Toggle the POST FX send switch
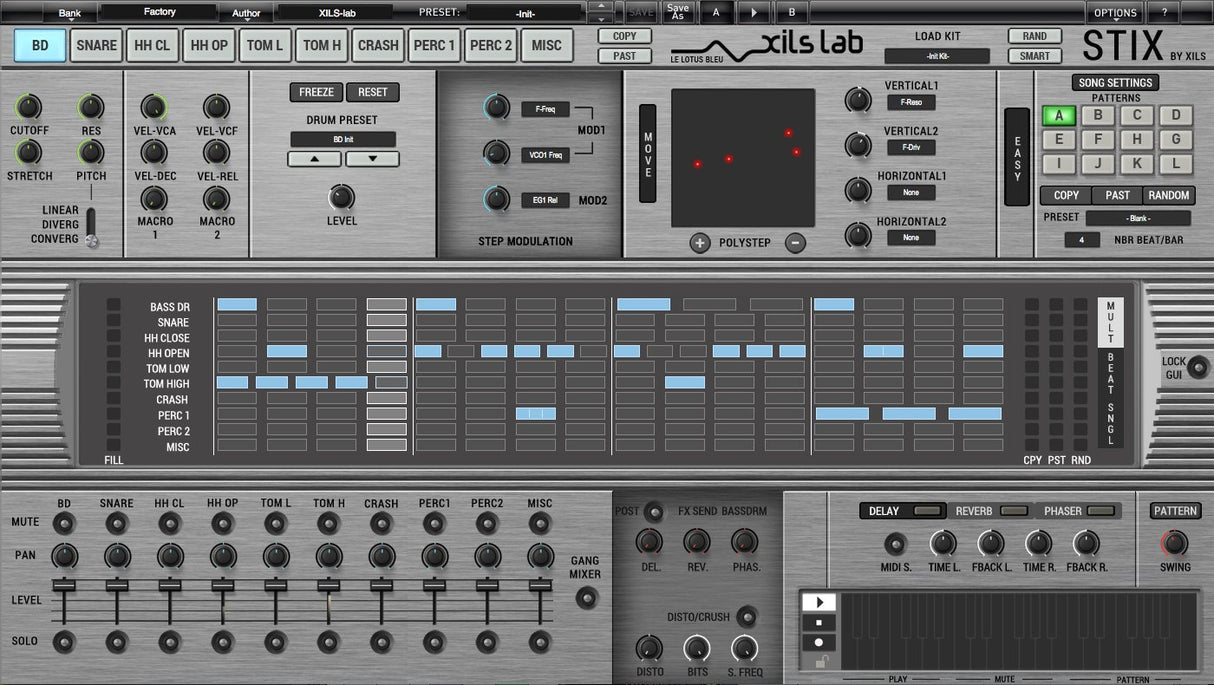 click(x=654, y=512)
